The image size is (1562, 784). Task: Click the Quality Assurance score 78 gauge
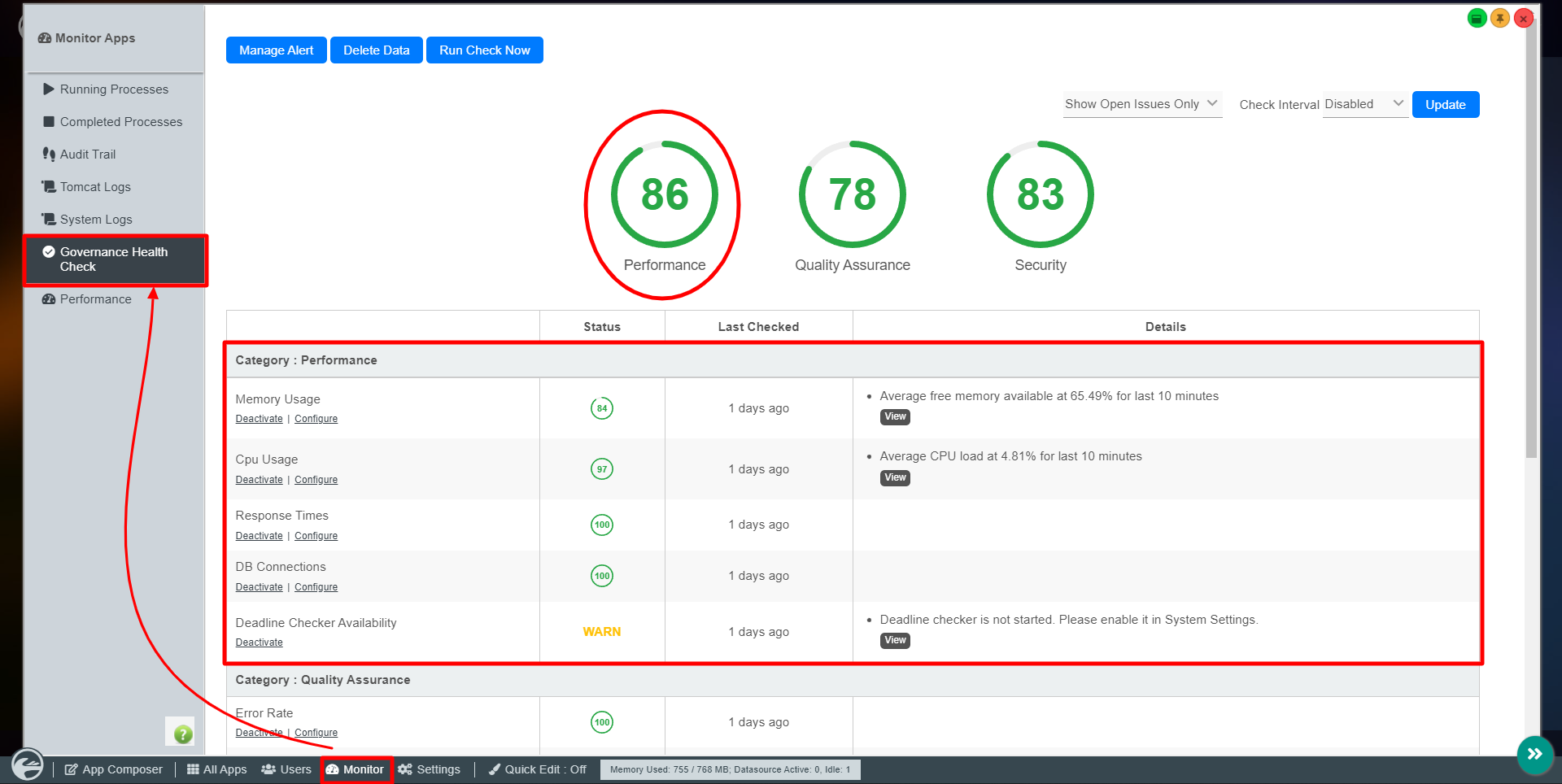[x=852, y=194]
